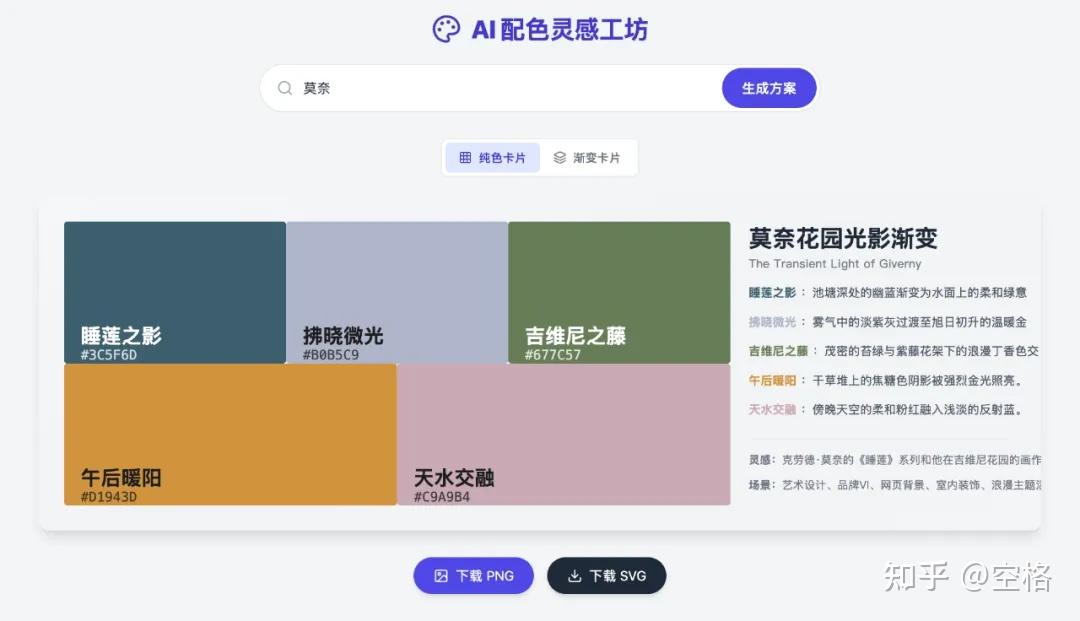Click download arrow icon on 下载 SVG

point(574,576)
